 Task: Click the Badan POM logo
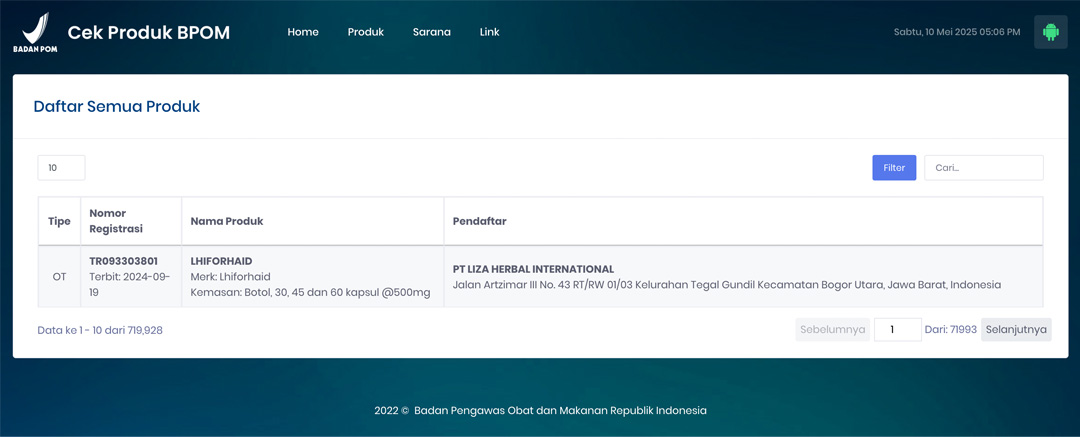click(34, 32)
